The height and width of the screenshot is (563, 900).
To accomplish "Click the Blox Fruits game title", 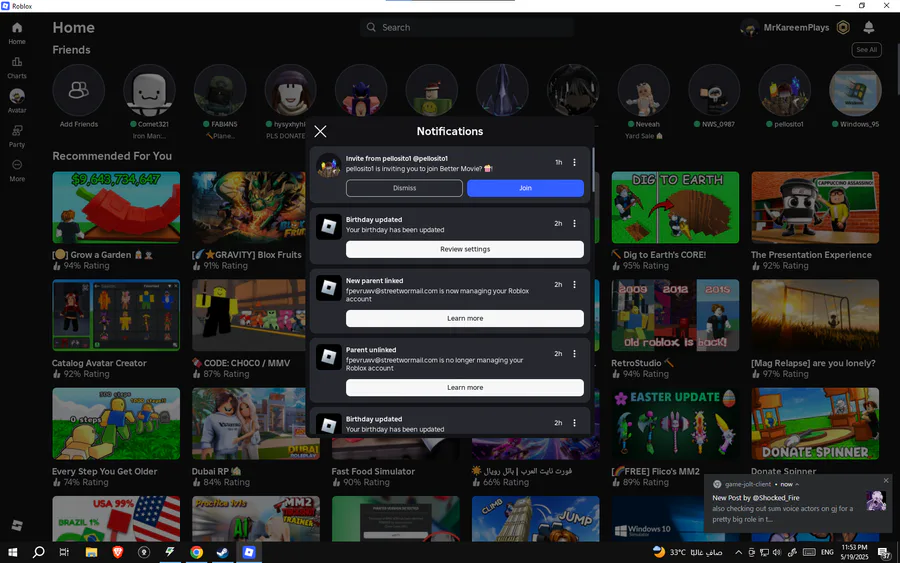I will [x=247, y=255].
